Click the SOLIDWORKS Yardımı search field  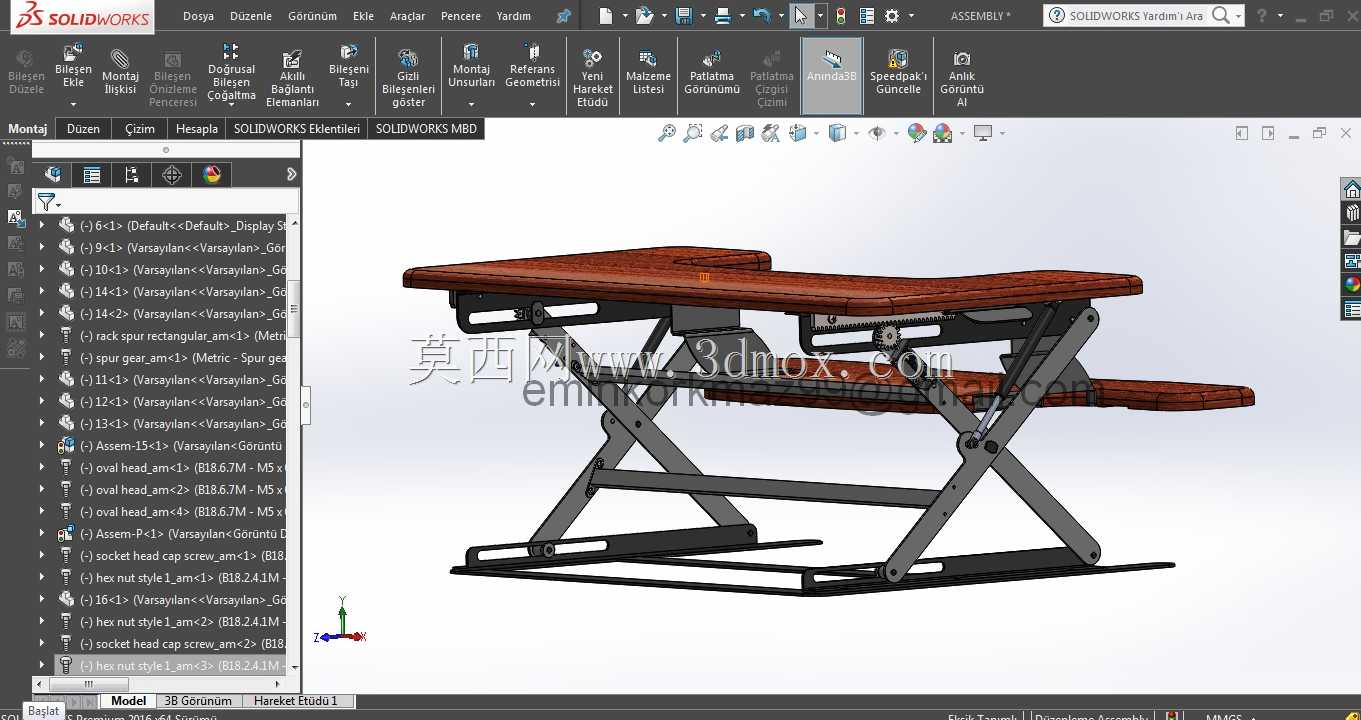click(1136, 16)
